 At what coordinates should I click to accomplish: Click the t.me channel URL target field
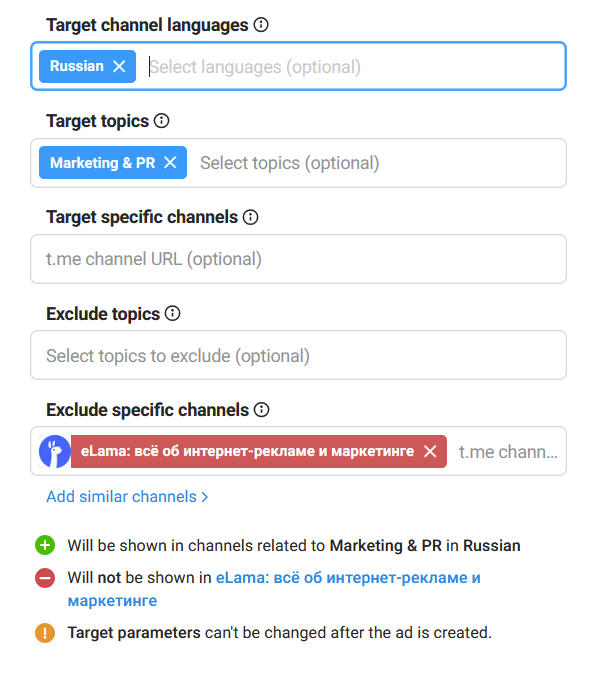point(298,259)
